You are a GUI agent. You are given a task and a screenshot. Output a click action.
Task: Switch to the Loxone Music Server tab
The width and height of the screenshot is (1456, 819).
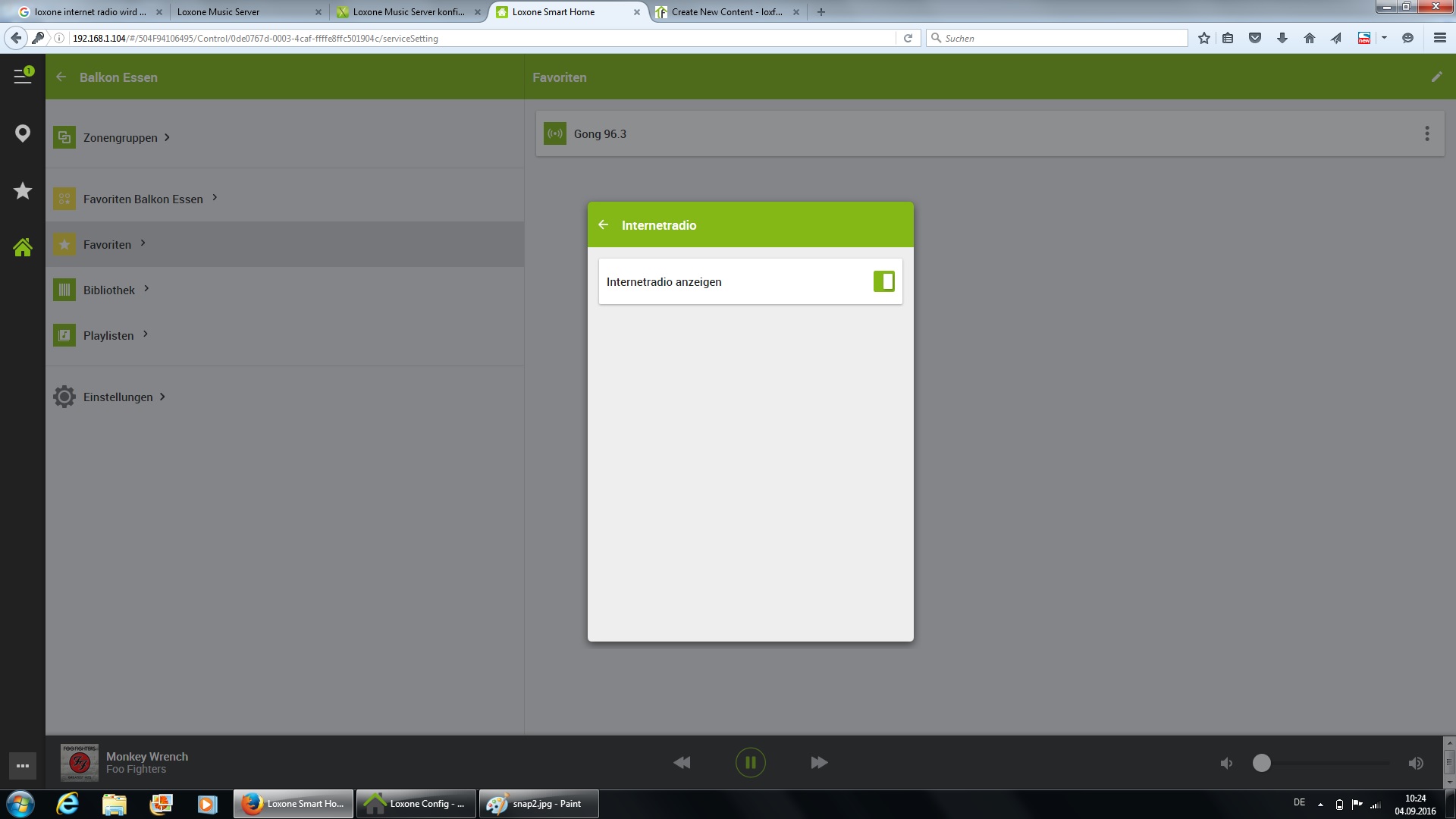pos(218,12)
